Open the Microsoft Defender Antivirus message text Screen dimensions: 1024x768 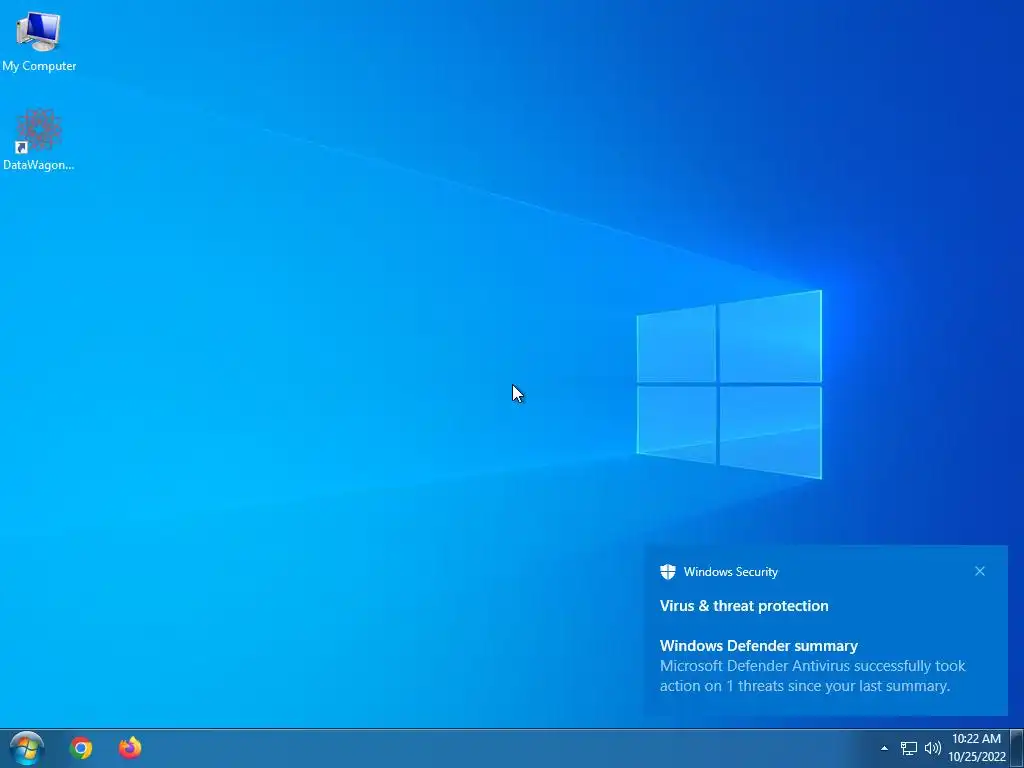pos(812,676)
